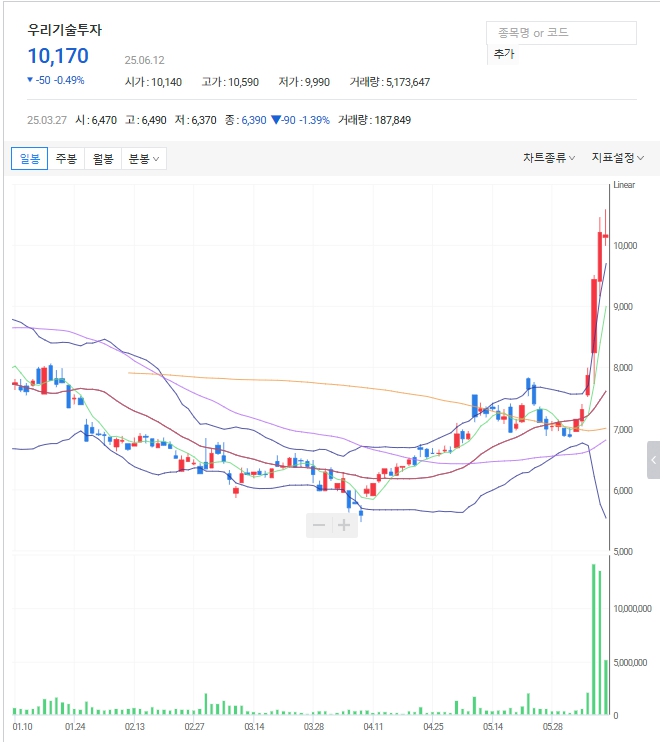Click the 거래량: 187,849 volume text

click(374, 120)
